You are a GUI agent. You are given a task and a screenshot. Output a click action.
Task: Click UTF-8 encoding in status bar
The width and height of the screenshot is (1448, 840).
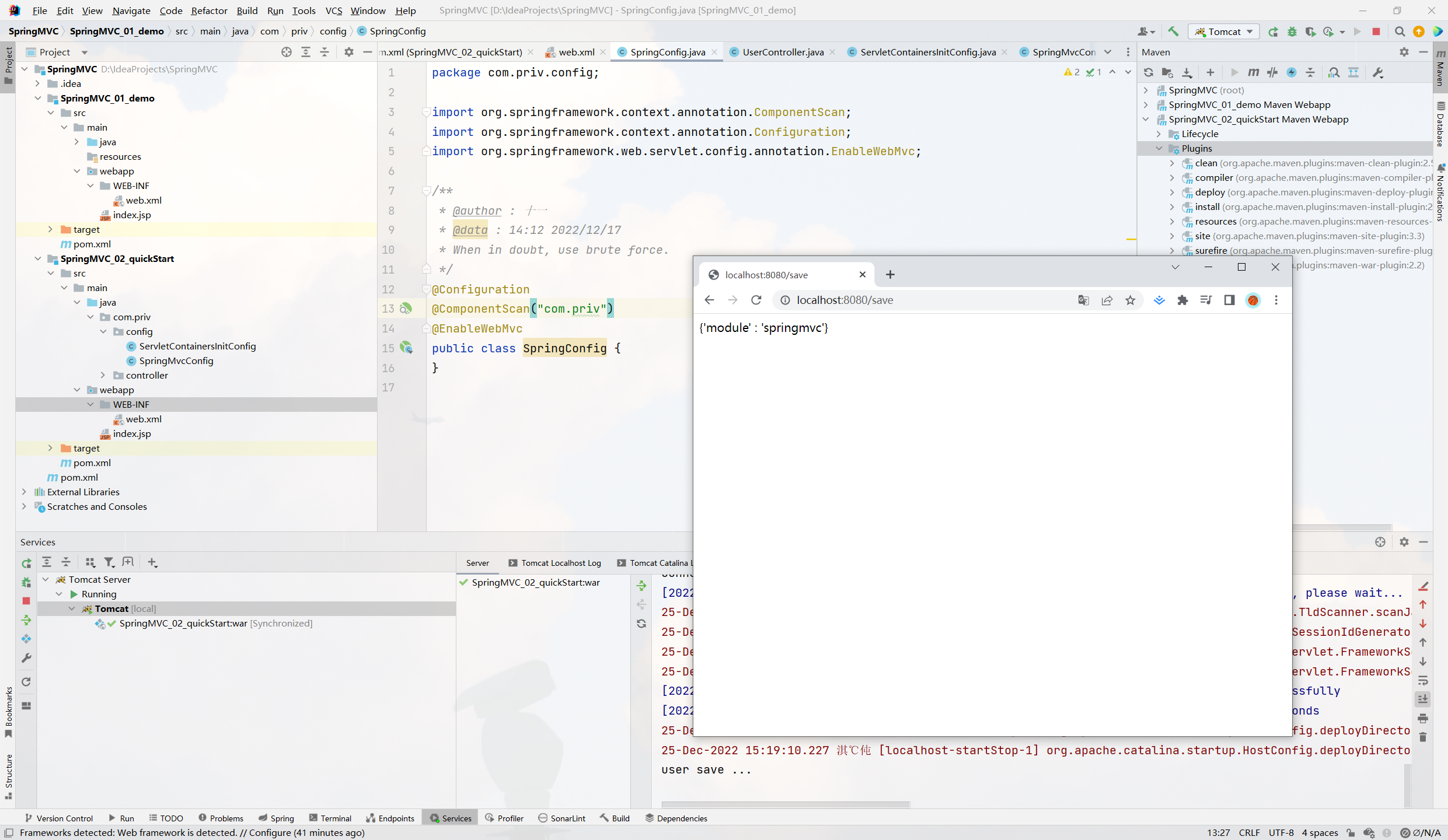point(1281,832)
